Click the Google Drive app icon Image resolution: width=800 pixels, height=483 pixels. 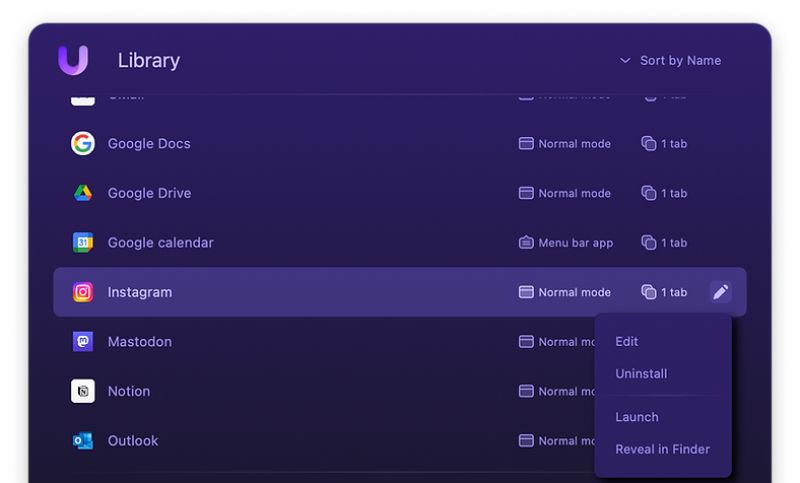coord(83,193)
